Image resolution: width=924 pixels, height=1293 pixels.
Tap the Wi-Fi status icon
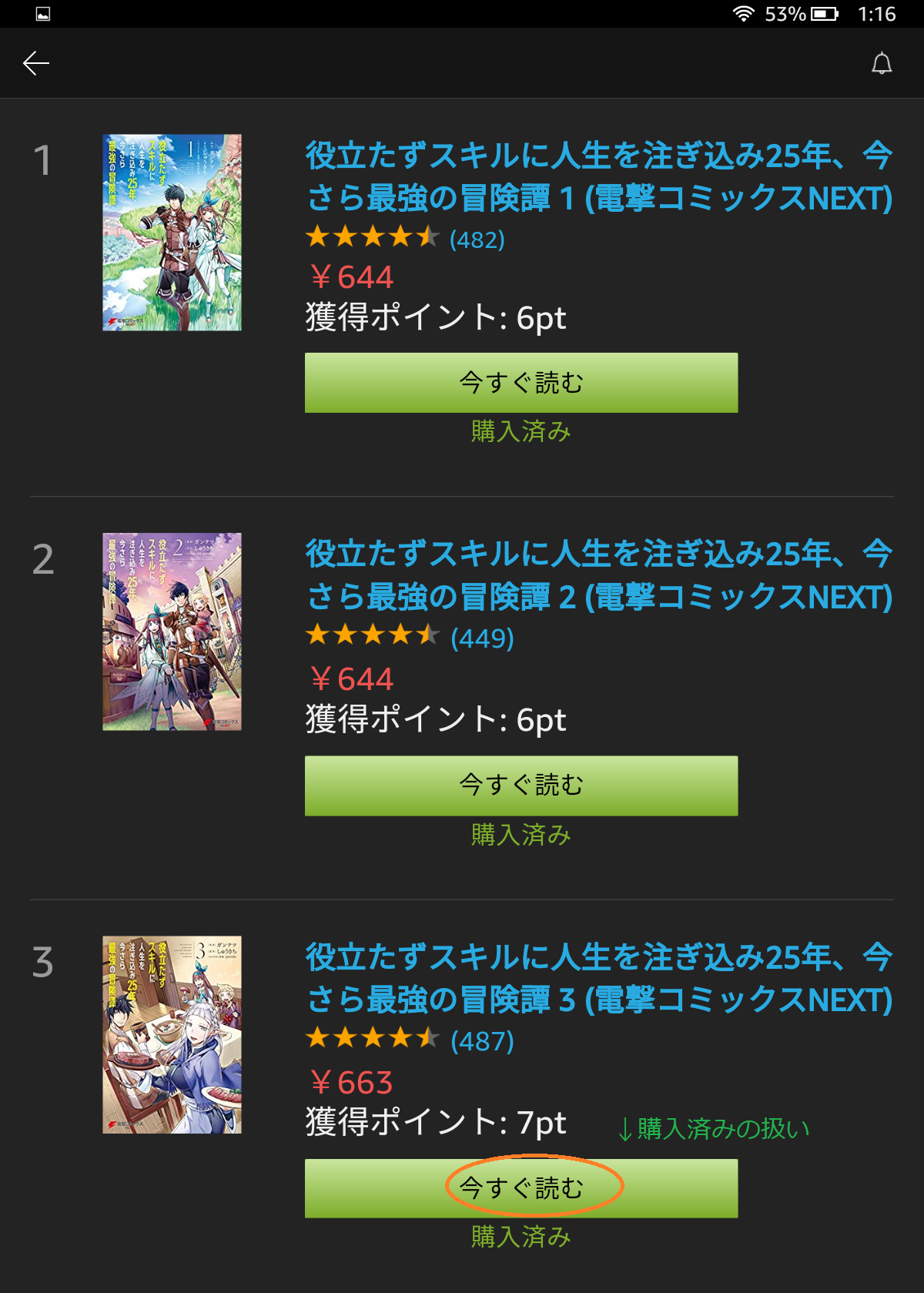tap(743, 14)
